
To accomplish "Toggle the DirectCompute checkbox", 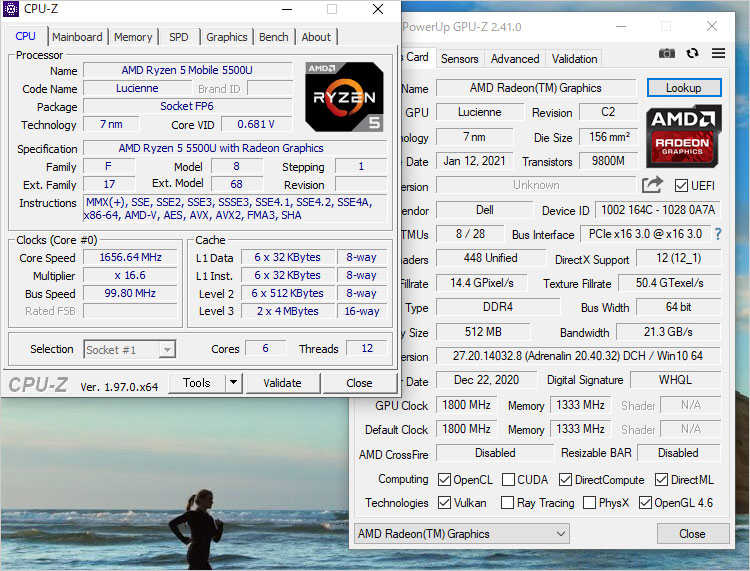I will tap(565, 480).
